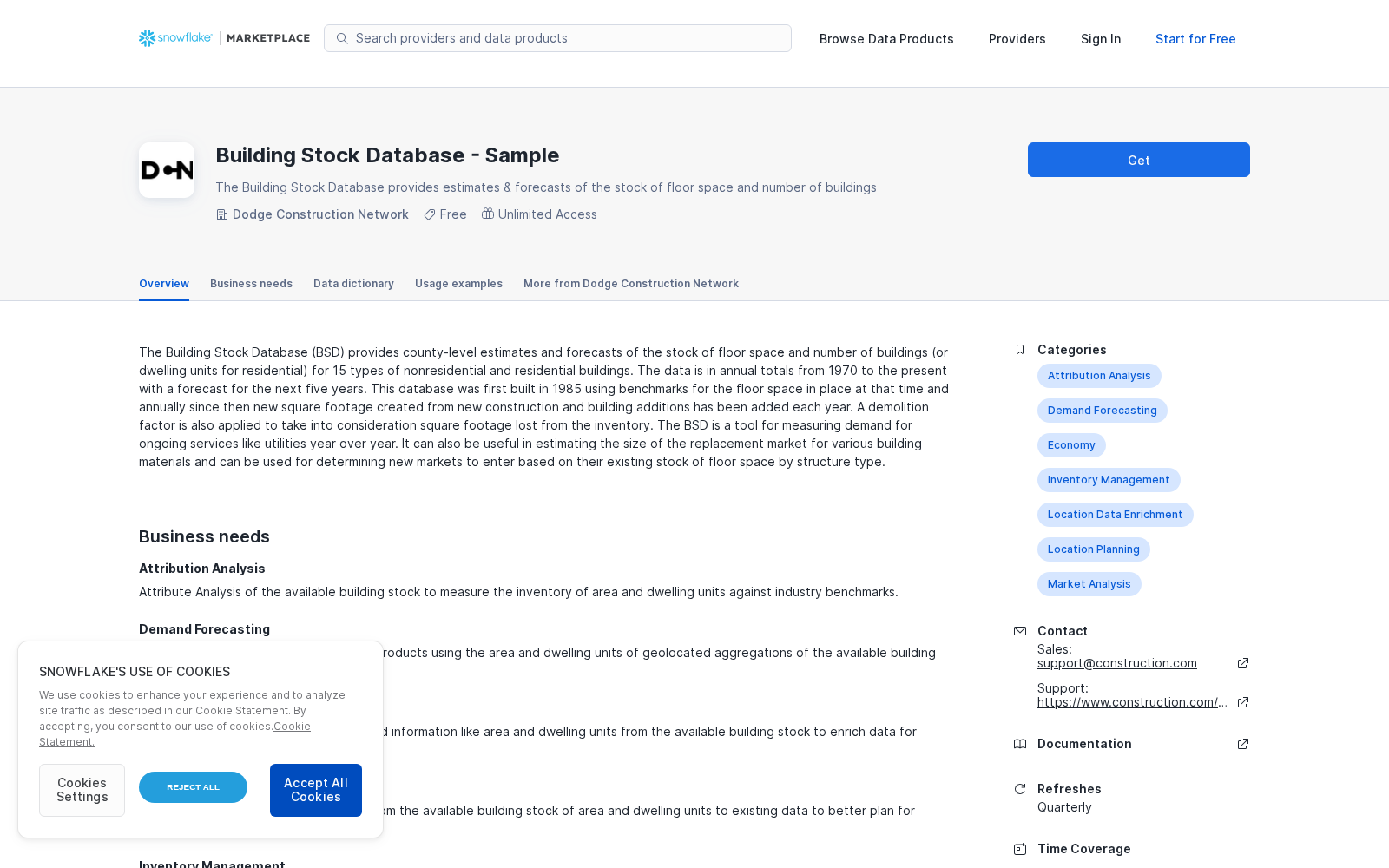Click the Dodge Construction Network DCN logo

pyautogui.click(x=167, y=170)
